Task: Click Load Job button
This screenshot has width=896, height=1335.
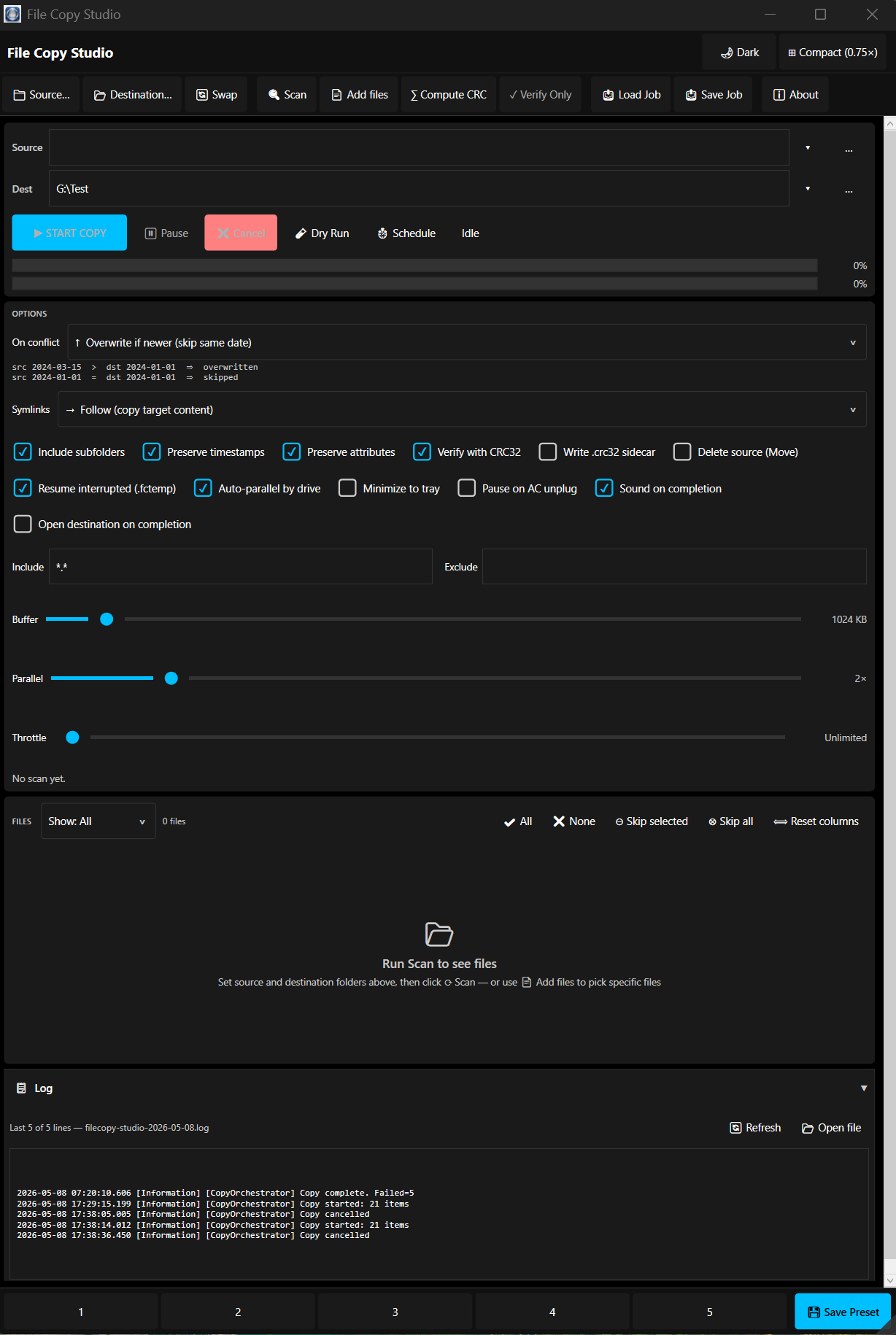Action: (632, 95)
